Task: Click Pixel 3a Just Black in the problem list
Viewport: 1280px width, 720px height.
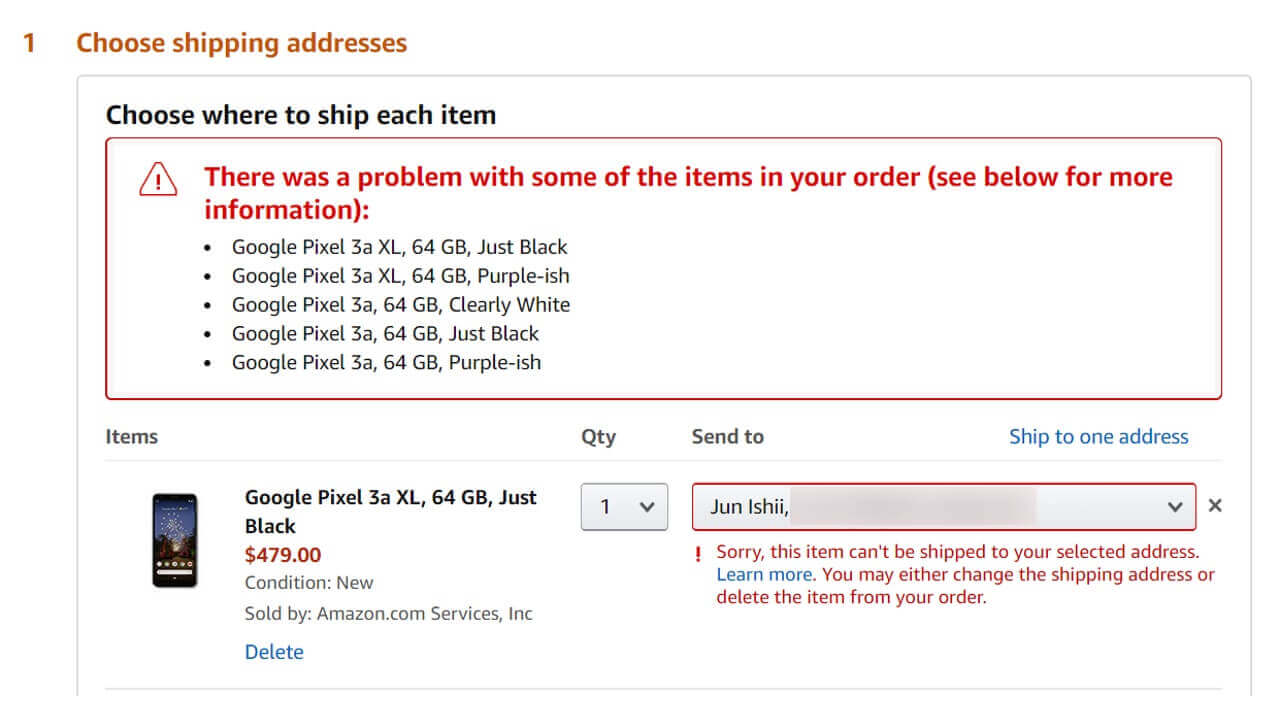Action: coord(385,334)
